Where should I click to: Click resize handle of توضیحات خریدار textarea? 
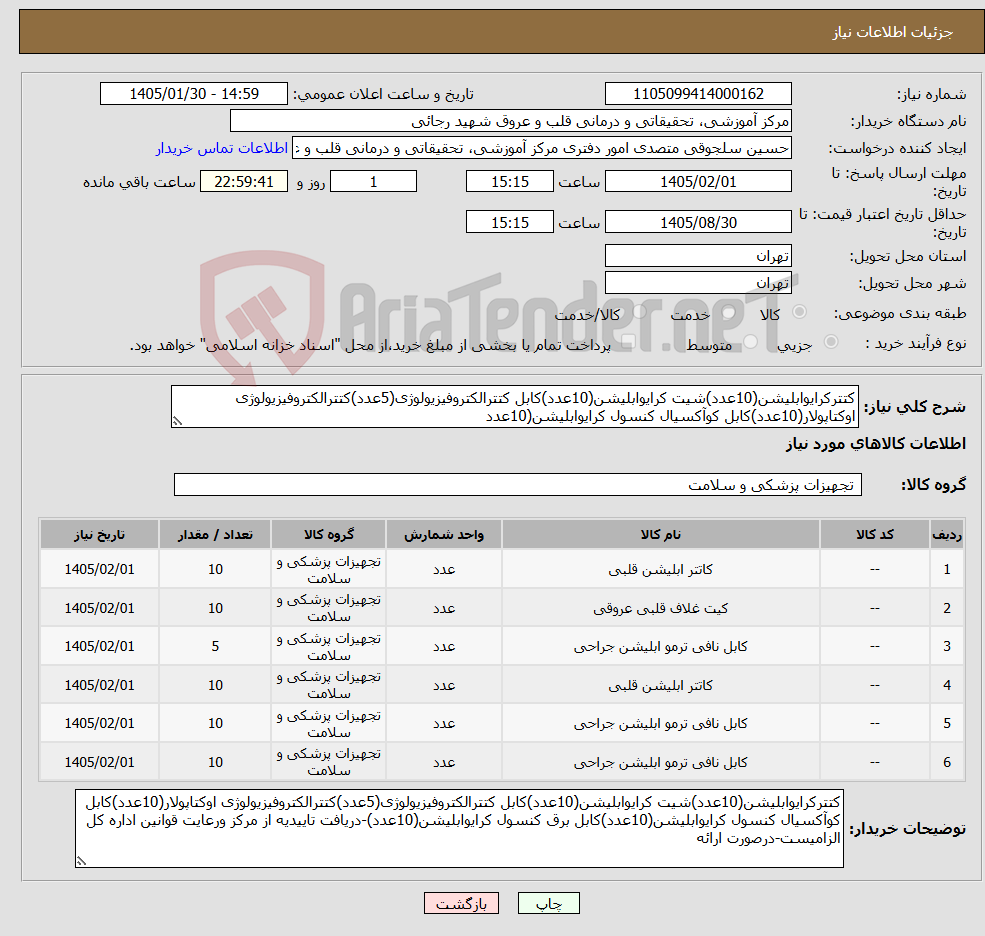pyautogui.click(x=81, y=861)
